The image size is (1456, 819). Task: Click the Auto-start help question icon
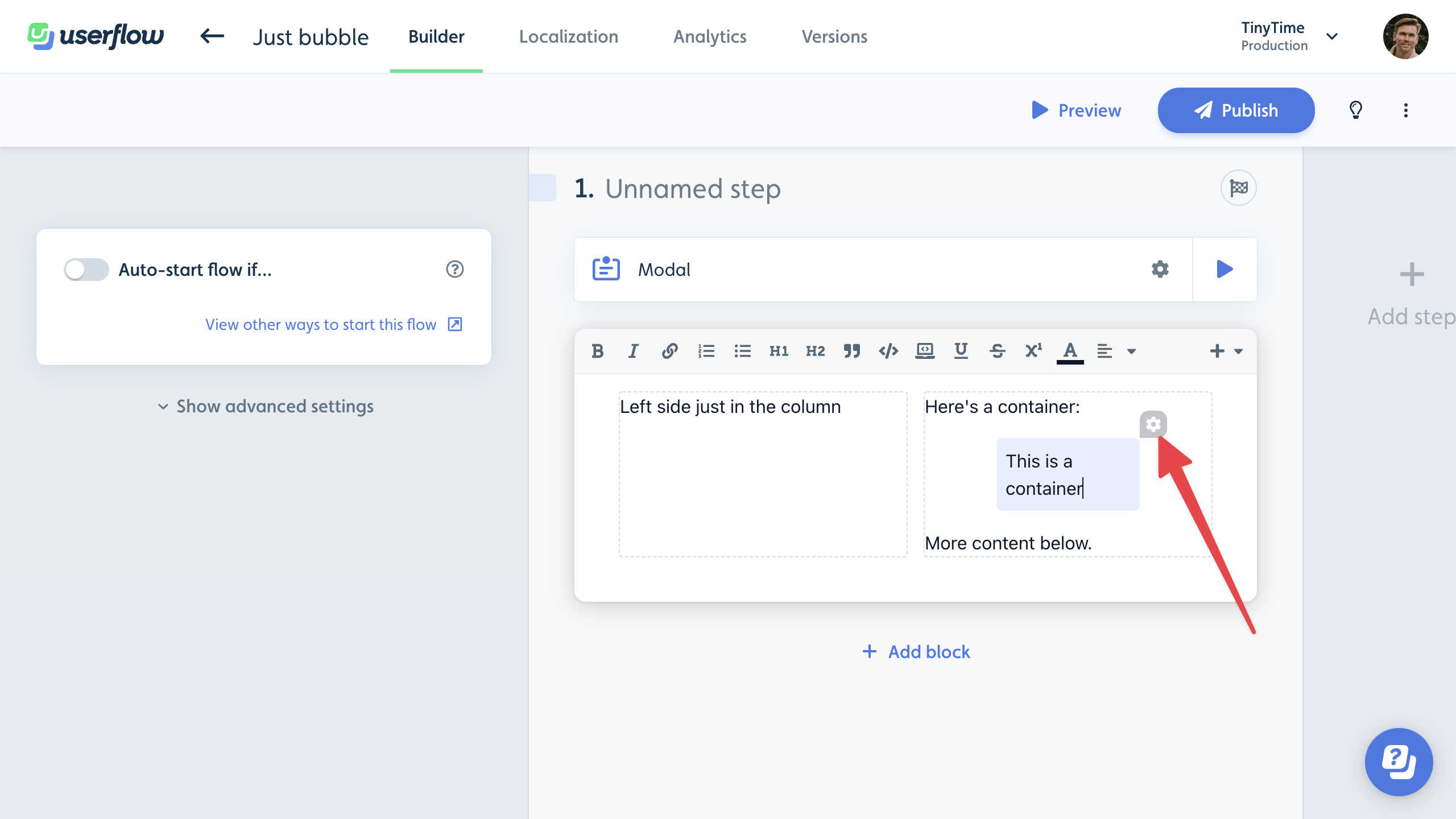[455, 269]
